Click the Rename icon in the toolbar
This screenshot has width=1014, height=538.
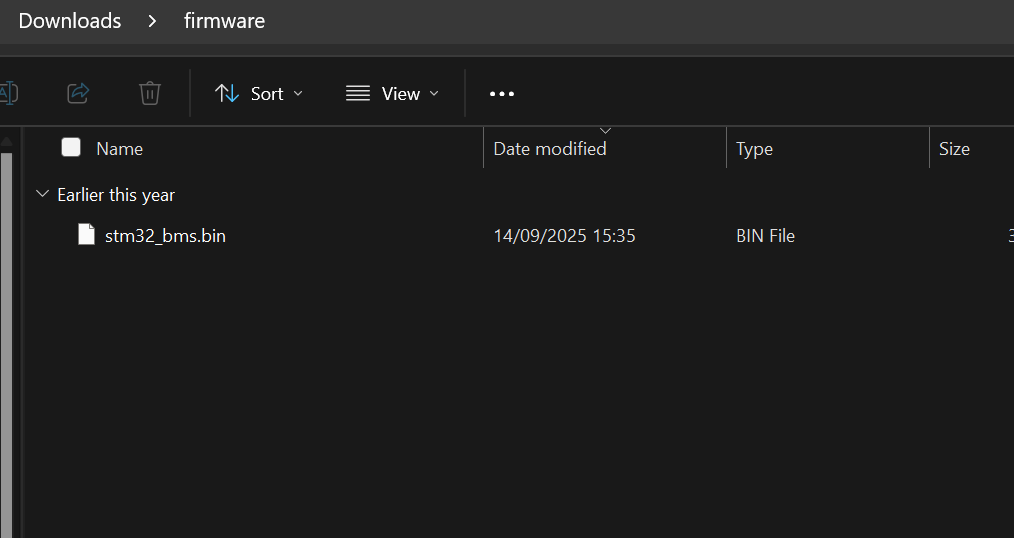tap(8, 93)
